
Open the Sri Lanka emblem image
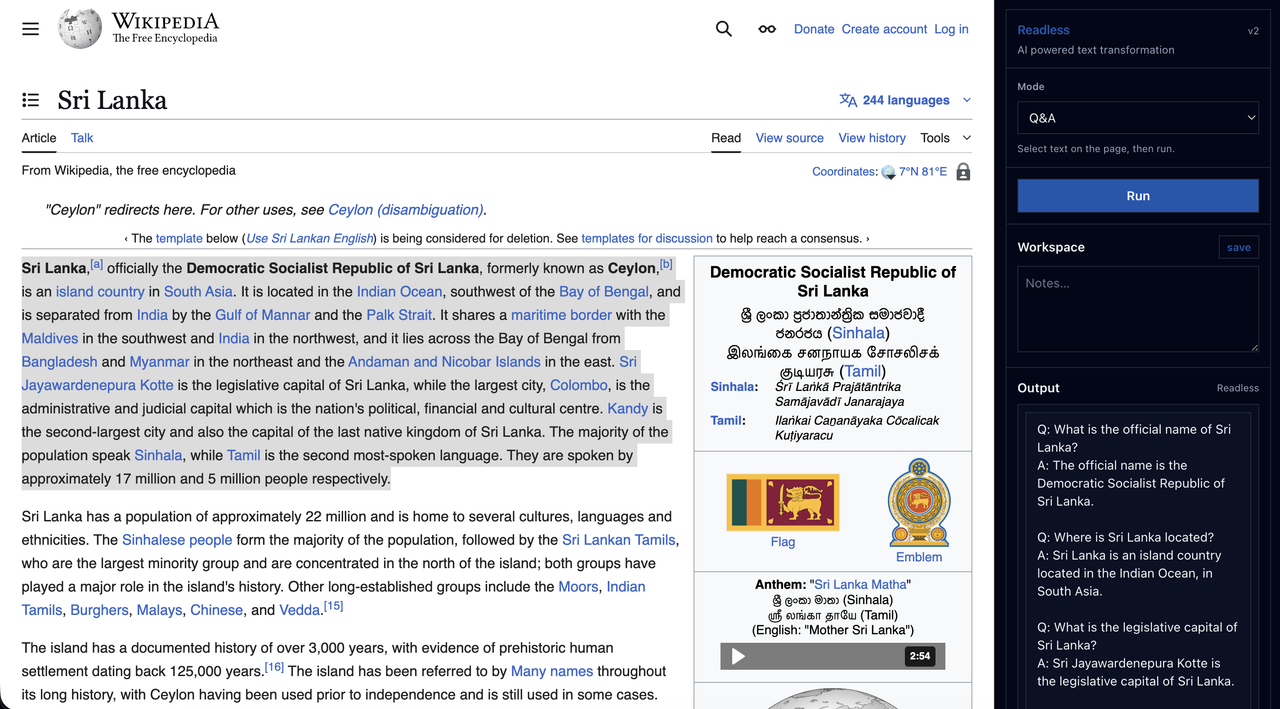[919, 502]
